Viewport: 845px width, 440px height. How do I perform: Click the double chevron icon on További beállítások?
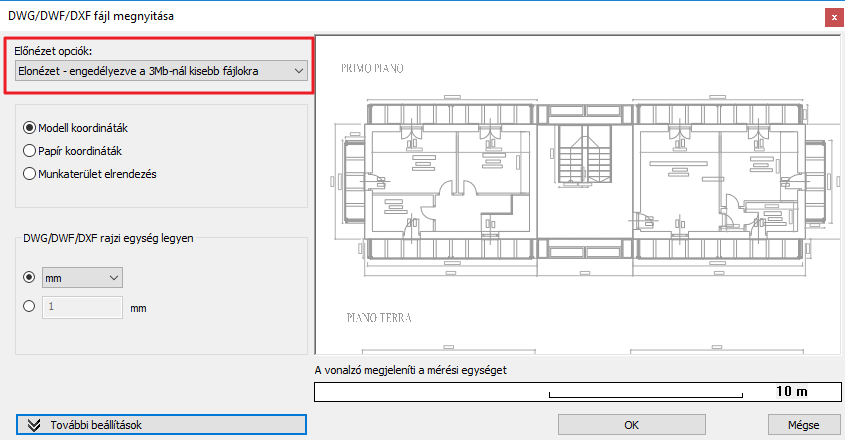click(34, 425)
